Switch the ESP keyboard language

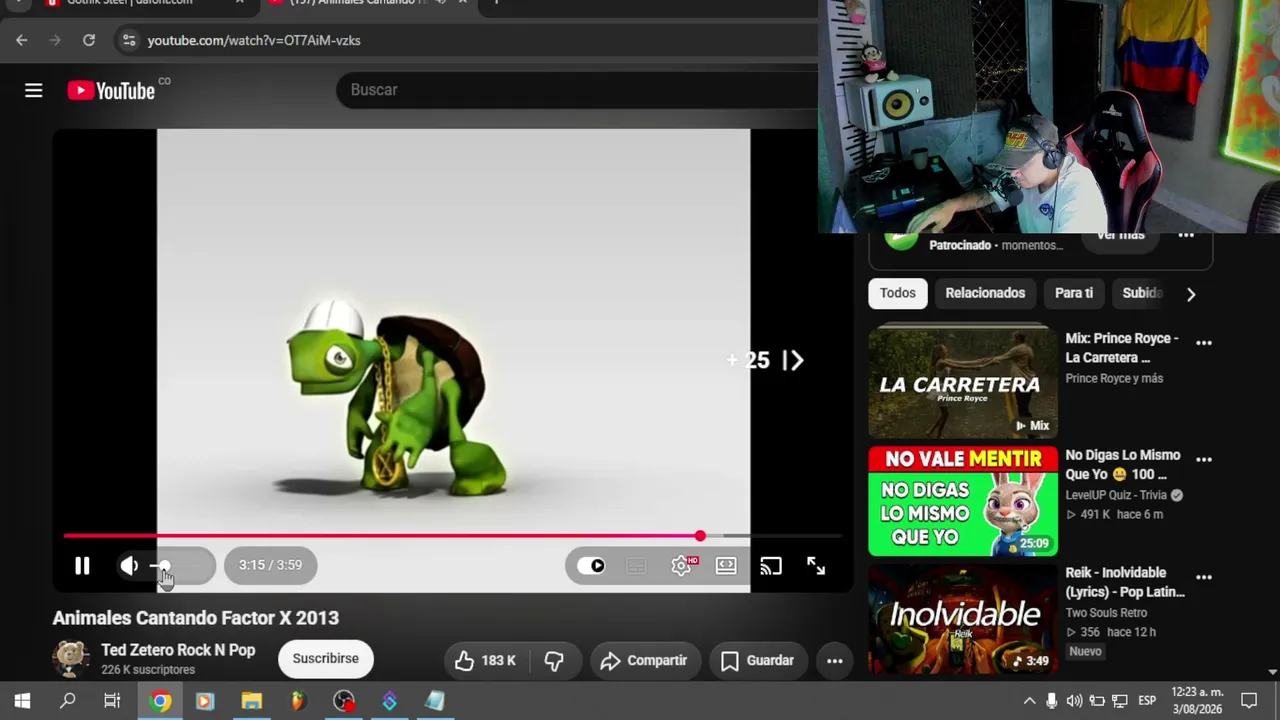click(x=1147, y=701)
